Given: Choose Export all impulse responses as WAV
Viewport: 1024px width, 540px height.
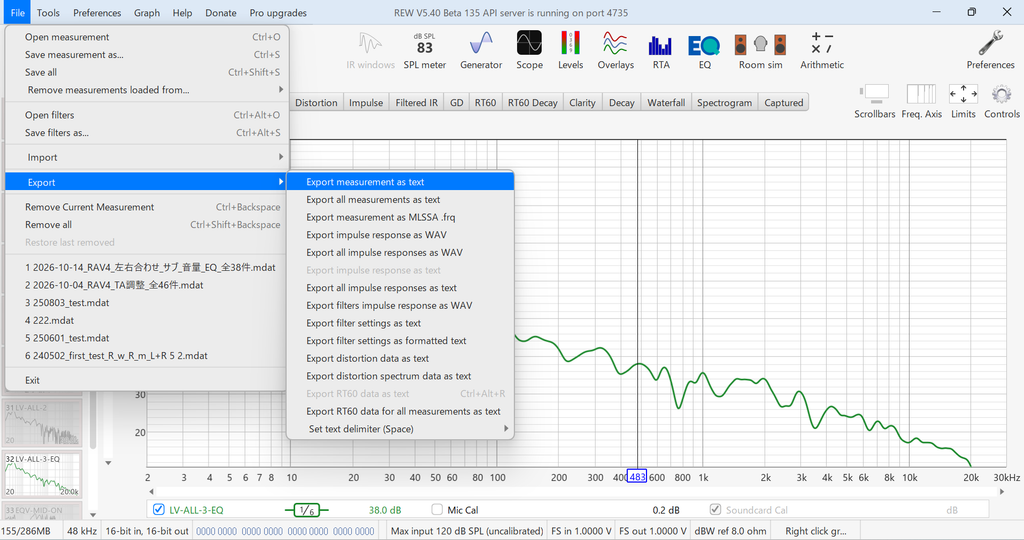Looking at the screenshot, I should [x=400, y=253].
